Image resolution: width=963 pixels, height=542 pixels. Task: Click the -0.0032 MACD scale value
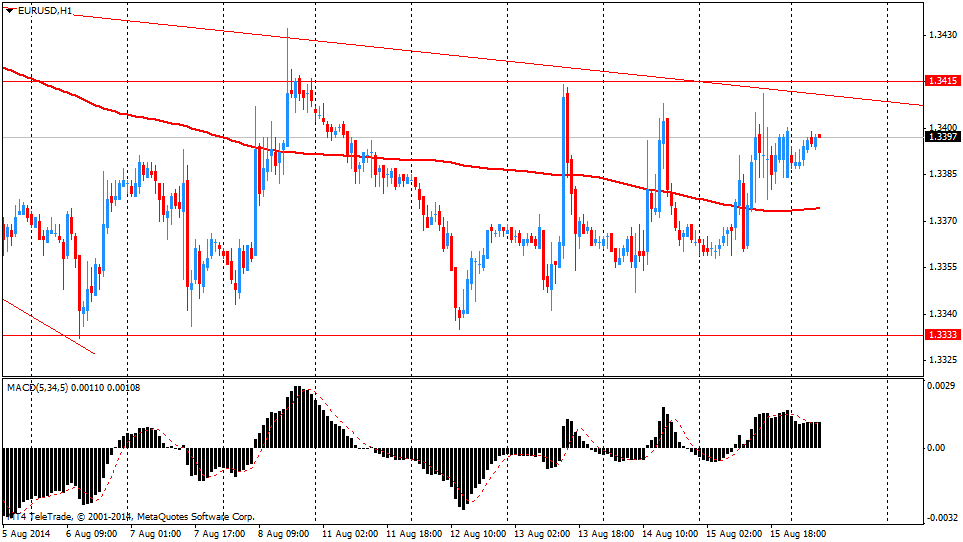pos(938,517)
